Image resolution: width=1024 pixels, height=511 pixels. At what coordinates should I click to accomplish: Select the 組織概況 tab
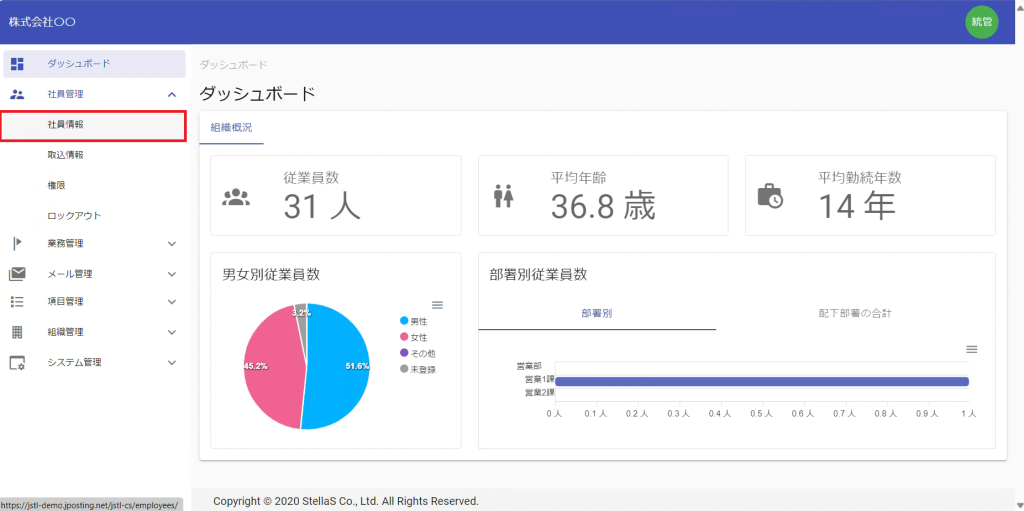pyautogui.click(x=231, y=128)
